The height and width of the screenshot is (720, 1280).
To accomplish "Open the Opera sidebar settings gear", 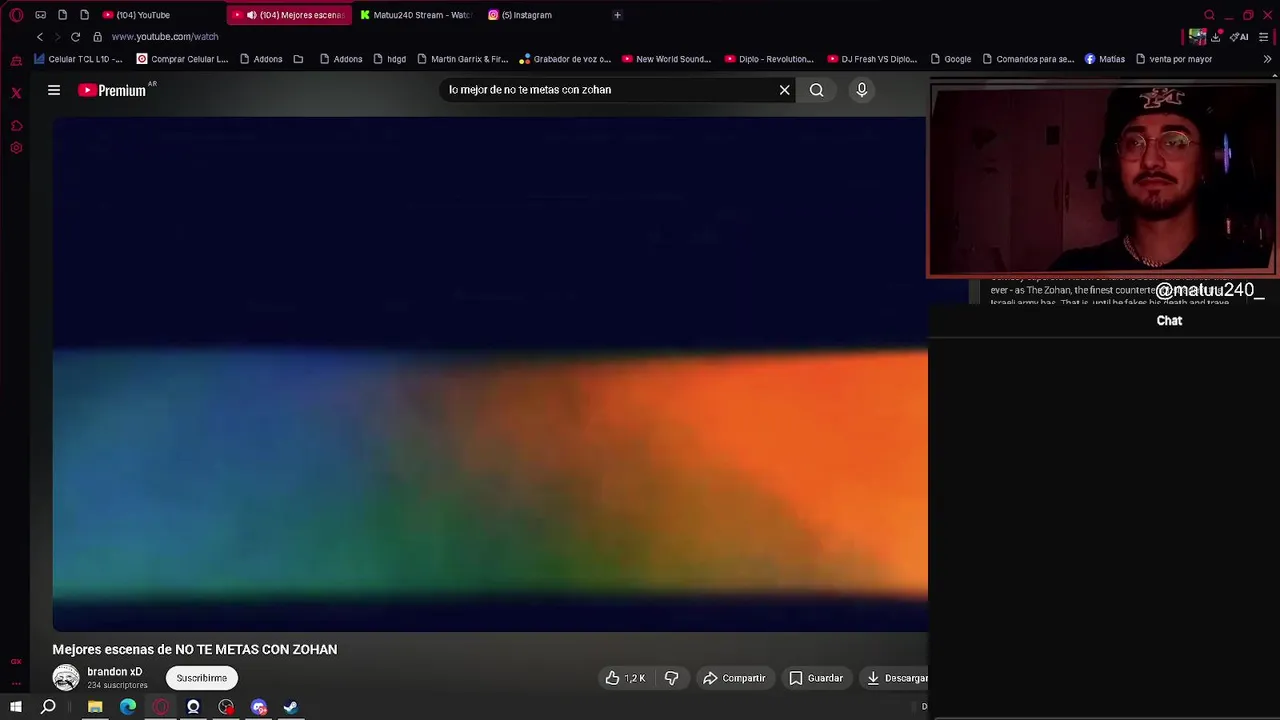I will (x=16, y=148).
